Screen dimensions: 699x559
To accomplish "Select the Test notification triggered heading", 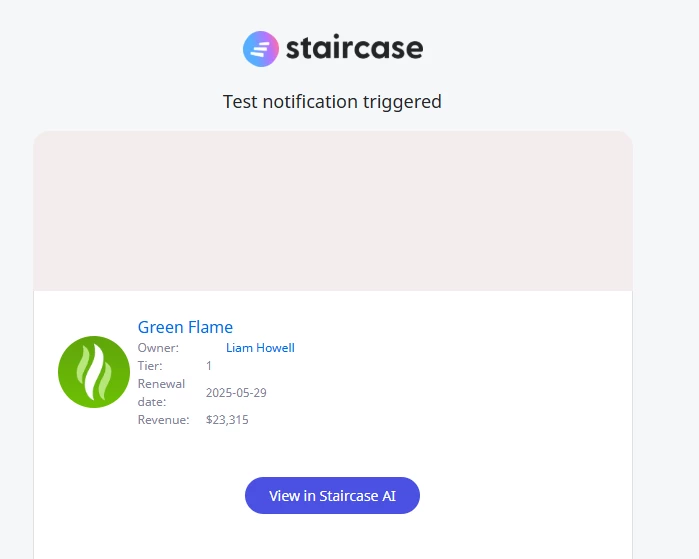I will pos(332,102).
